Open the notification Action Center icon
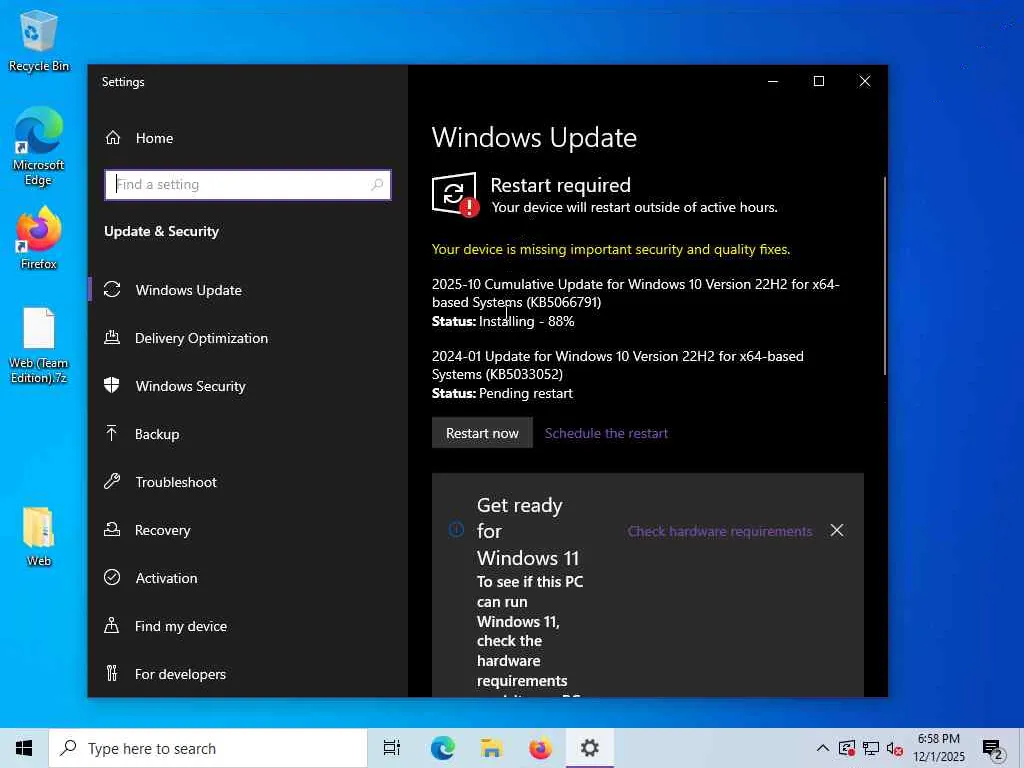This screenshot has width=1024, height=768. 993,749
